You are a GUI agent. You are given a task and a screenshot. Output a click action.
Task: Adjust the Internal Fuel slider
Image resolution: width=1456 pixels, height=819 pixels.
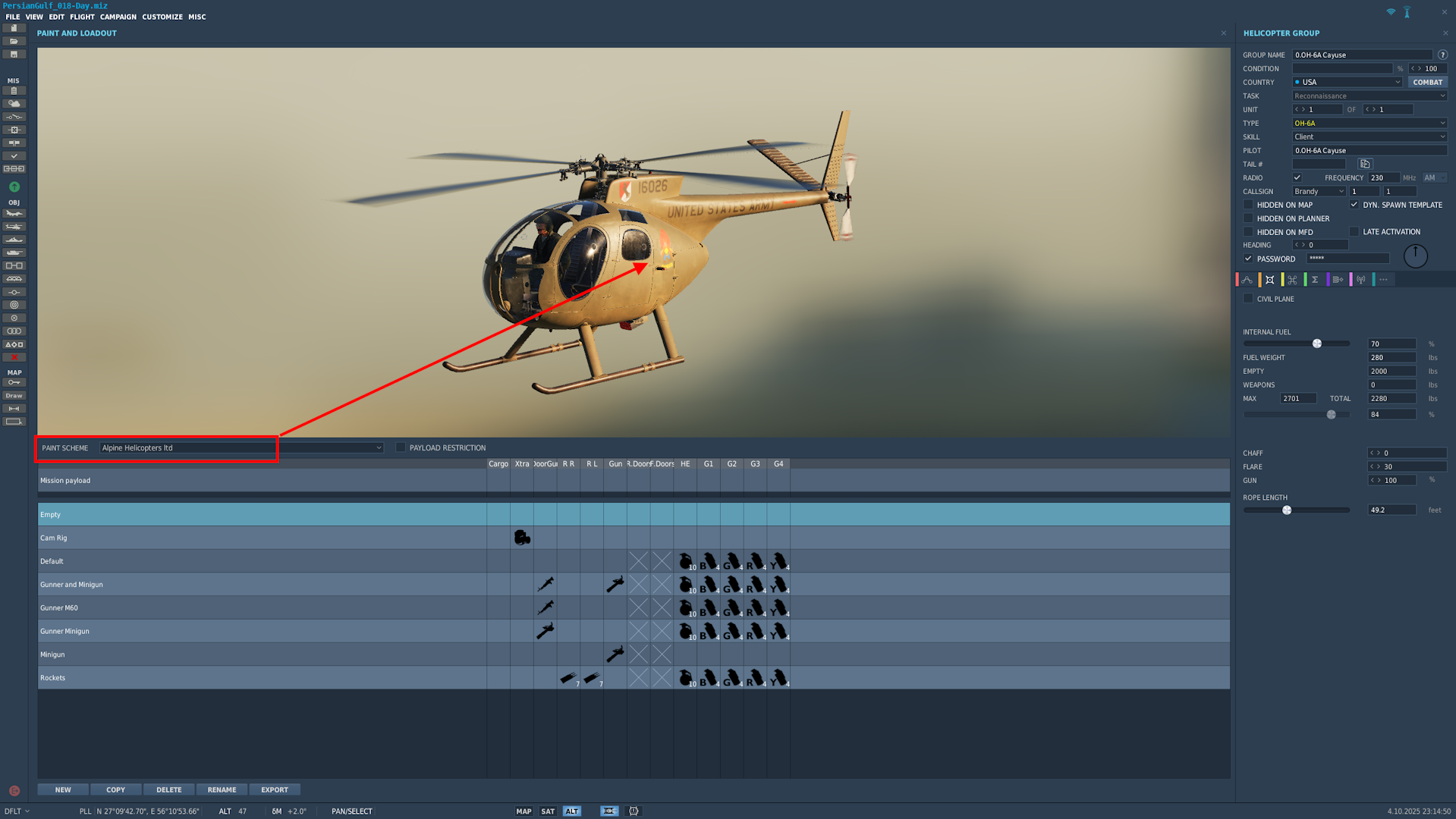click(1317, 344)
